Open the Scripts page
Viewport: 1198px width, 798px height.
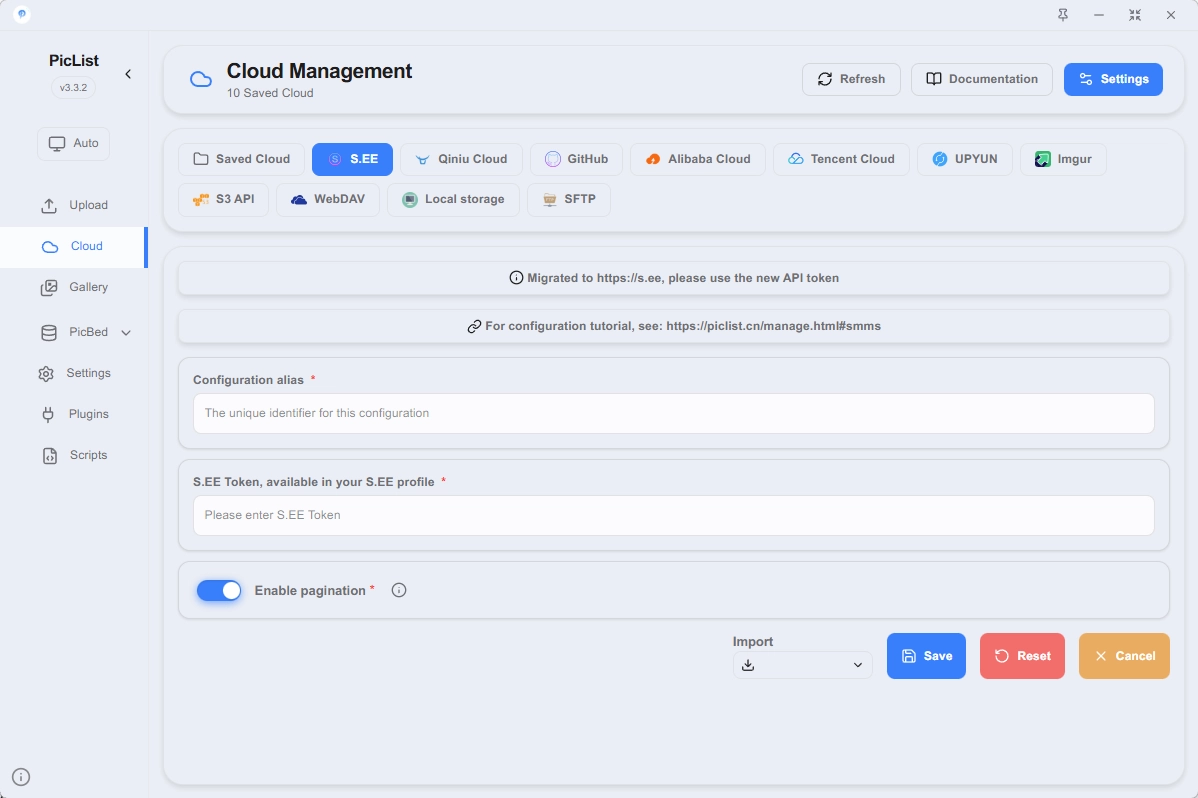pos(73,456)
